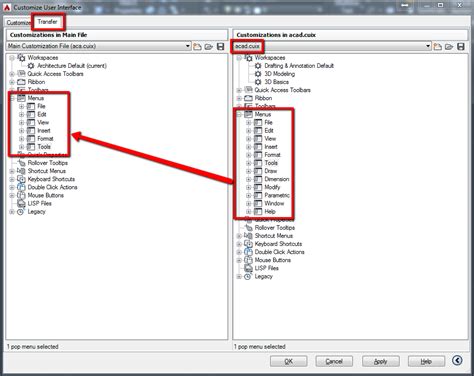Click save icon in right pane
The width and height of the screenshot is (474, 376).
tap(461, 46)
